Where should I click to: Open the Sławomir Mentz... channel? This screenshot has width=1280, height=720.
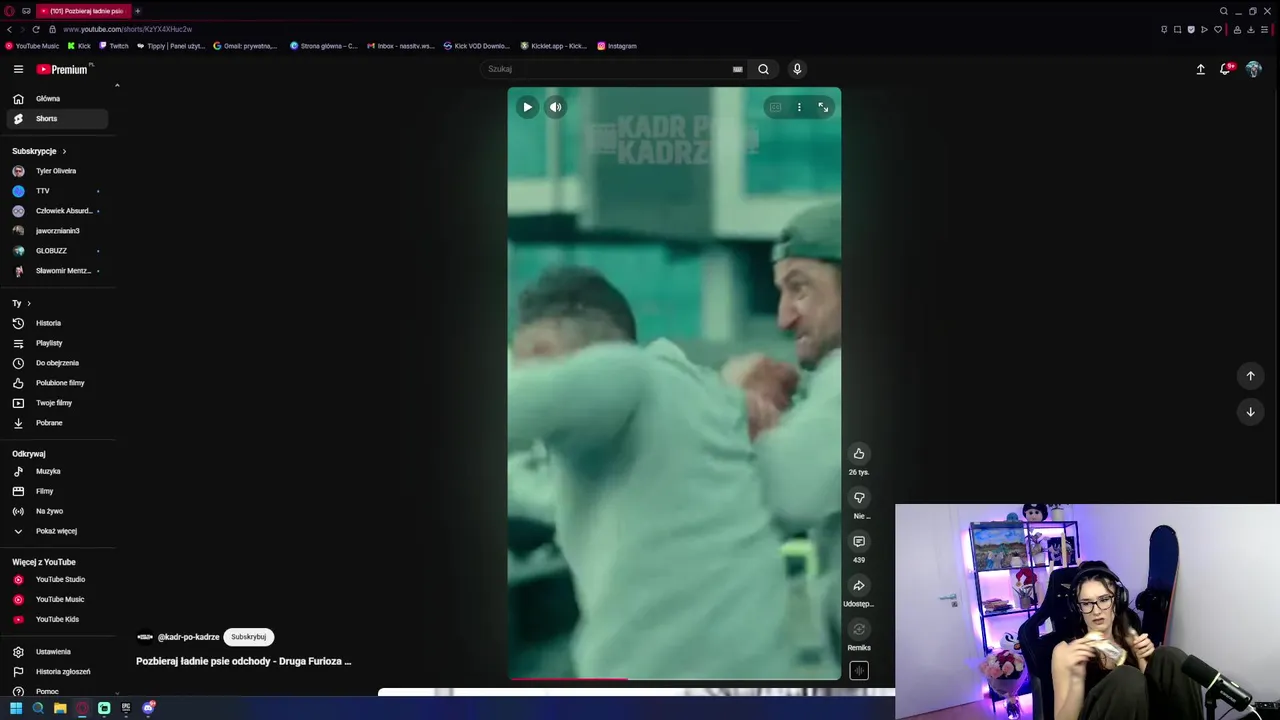pyautogui.click(x=57, y=271)
